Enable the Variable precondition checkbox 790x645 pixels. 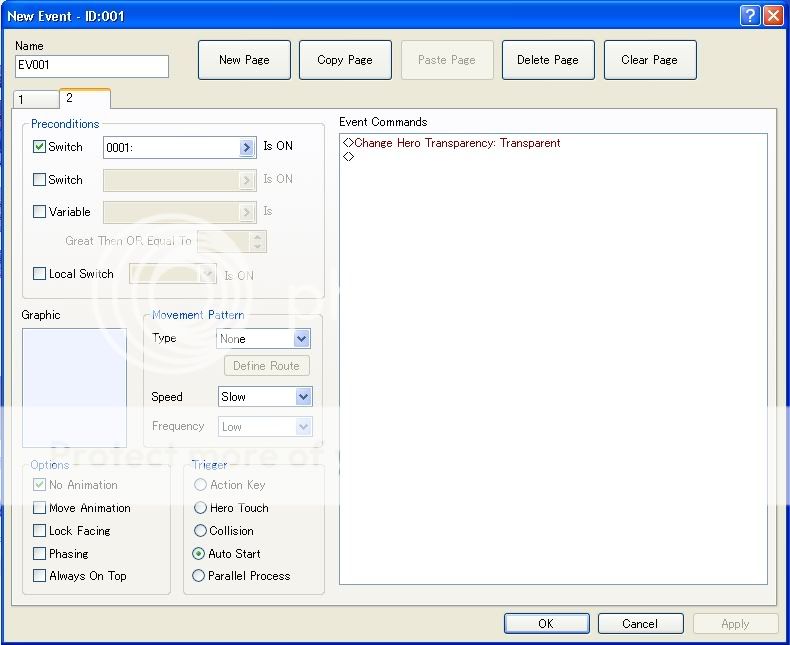[40, 212]
